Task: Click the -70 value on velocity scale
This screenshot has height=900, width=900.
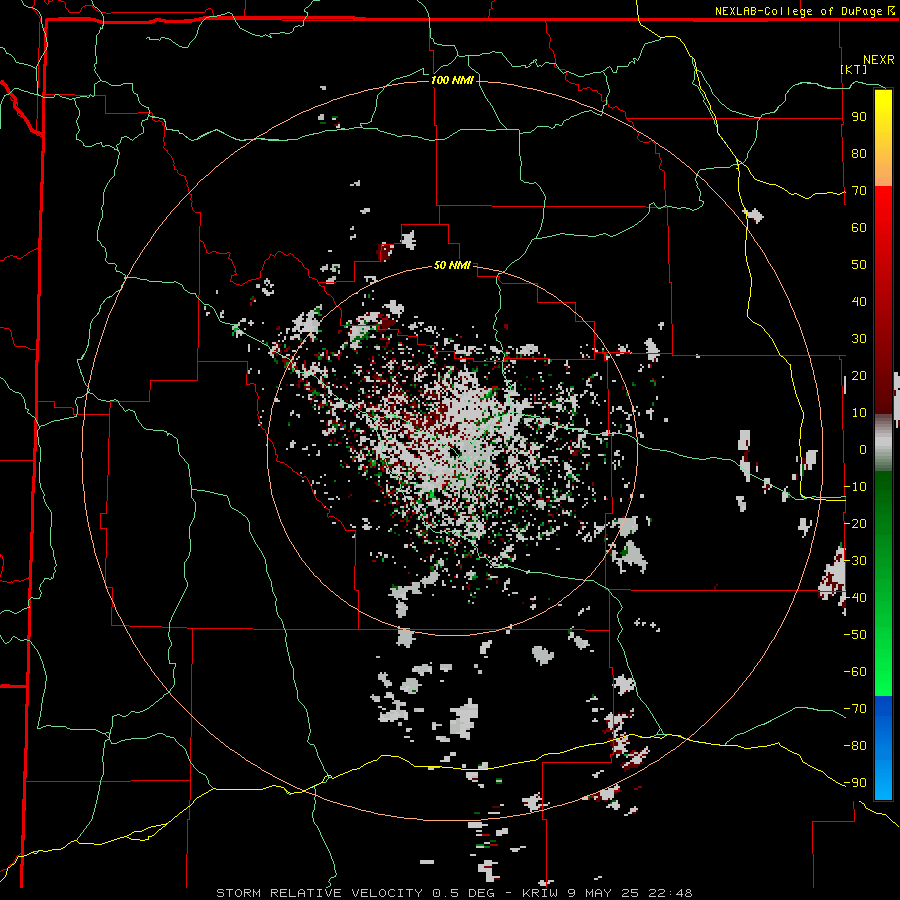Action: pyautogui.click(x=855, y=709)
